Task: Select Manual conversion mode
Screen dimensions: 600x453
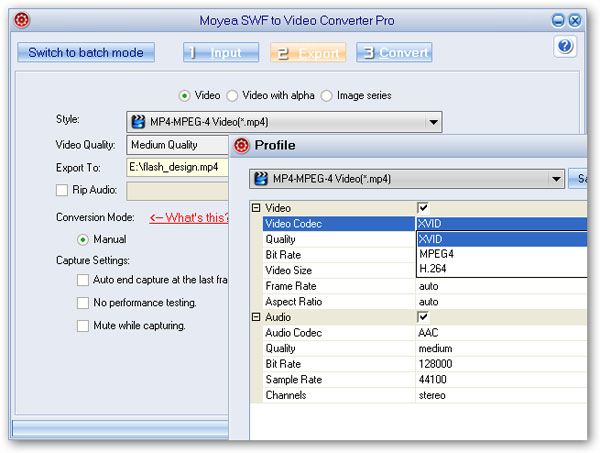Action: [83, 240]
